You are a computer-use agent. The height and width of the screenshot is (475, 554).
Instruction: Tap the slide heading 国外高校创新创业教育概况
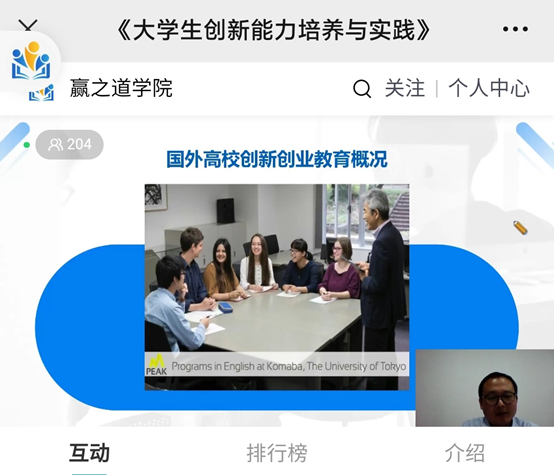tap(277, 159)
